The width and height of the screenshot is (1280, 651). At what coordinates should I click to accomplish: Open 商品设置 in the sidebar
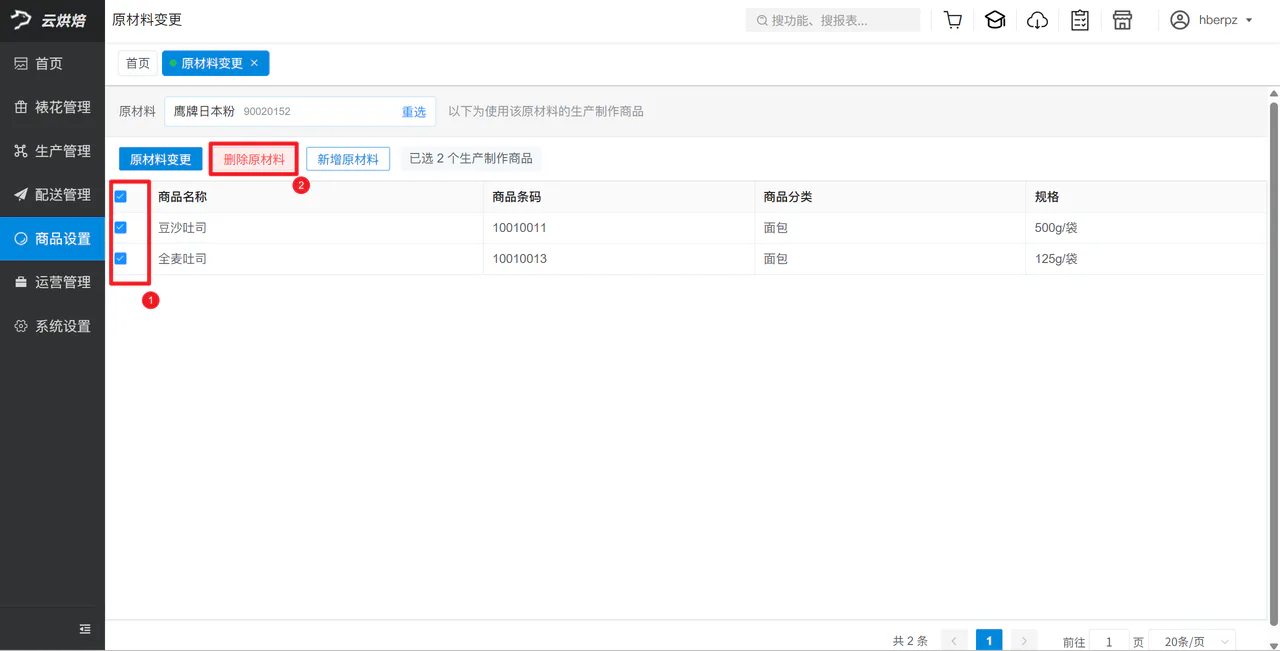(x=52, y=239)
